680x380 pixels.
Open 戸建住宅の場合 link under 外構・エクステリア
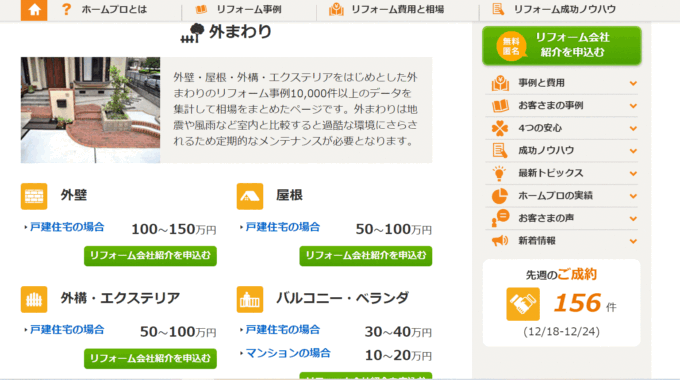[67, 330]
